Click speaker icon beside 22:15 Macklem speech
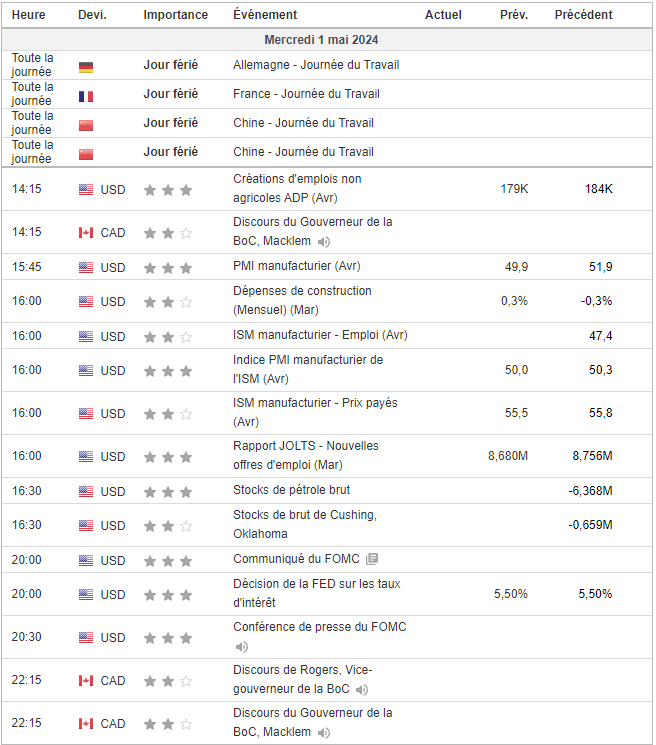The width and height of the screenshot is (656, 745). coord(323,733)
